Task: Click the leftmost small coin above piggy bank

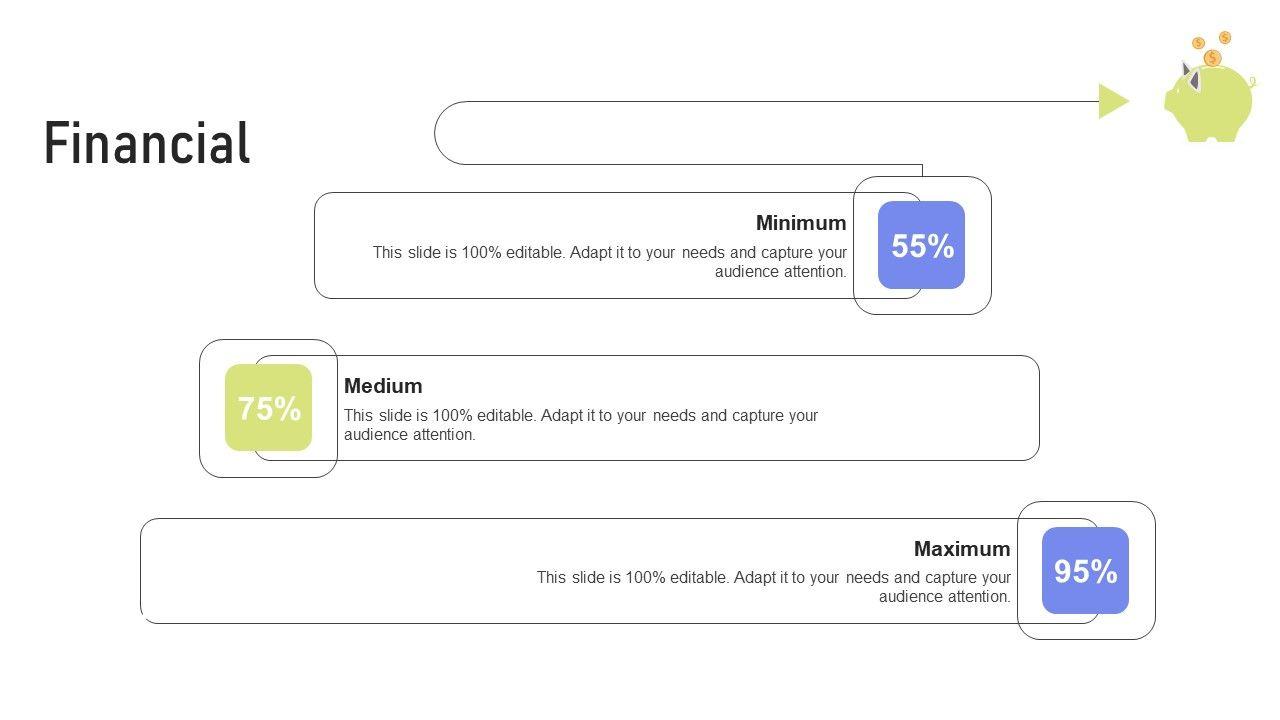Action: tap(1198, 44)
